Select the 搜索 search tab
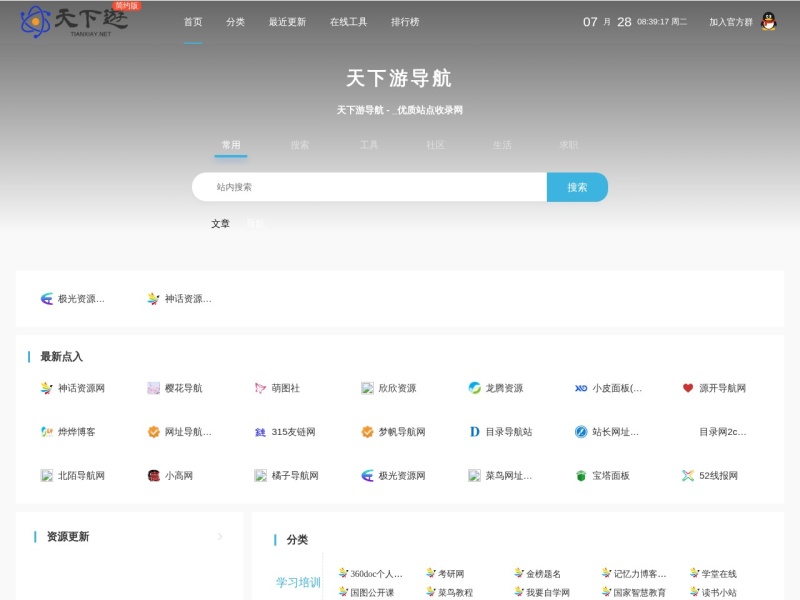This screenshot has height=600, width=800. click(x=299, y=145)
